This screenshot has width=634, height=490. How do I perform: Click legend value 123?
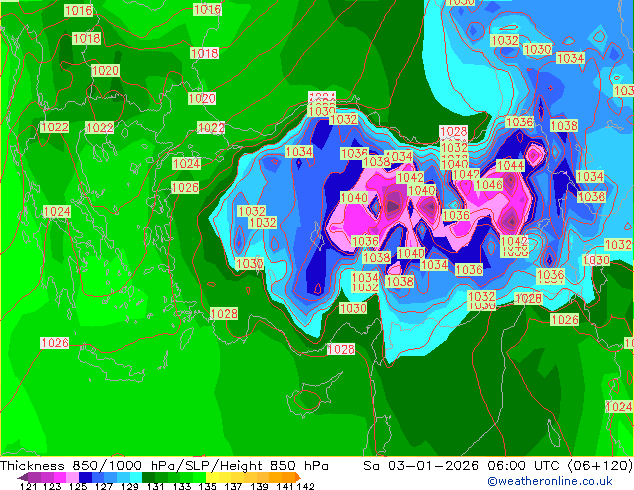(53, 486)
